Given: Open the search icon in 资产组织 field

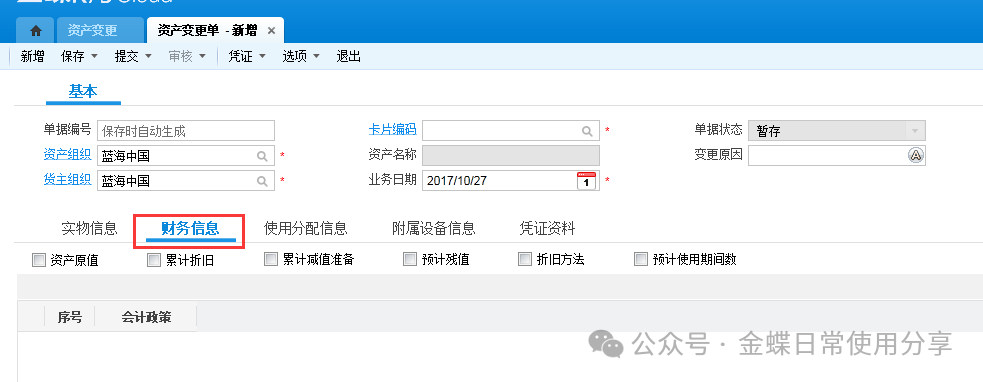Looking at the screenshot, I should [262, 156].
